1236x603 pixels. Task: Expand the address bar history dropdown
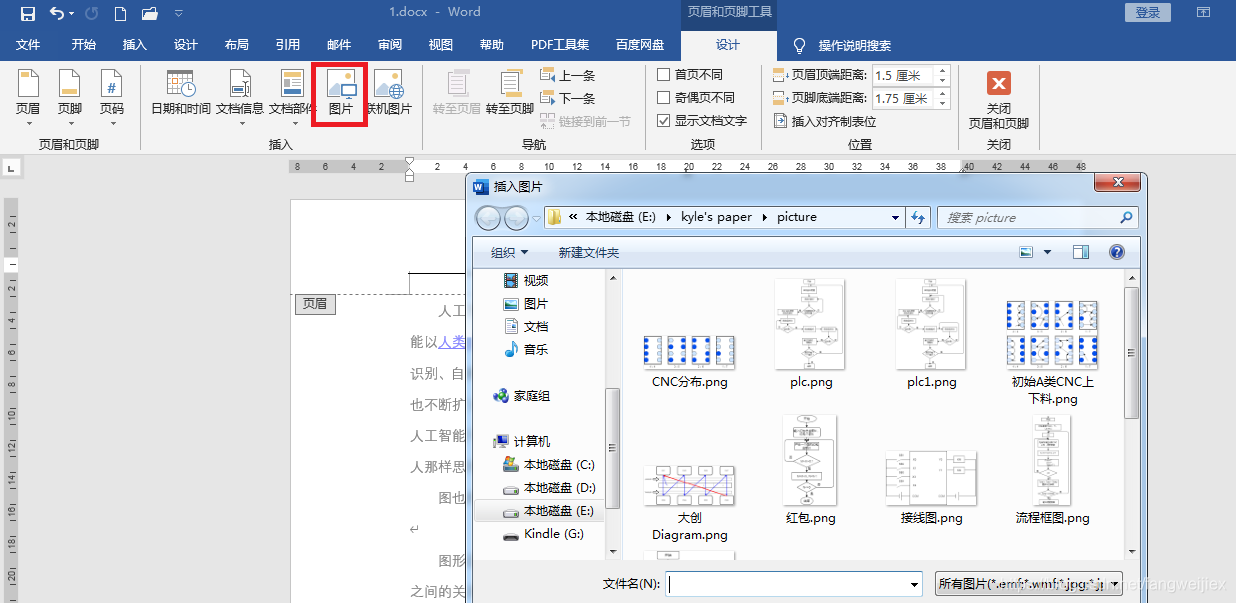point(895,217)
